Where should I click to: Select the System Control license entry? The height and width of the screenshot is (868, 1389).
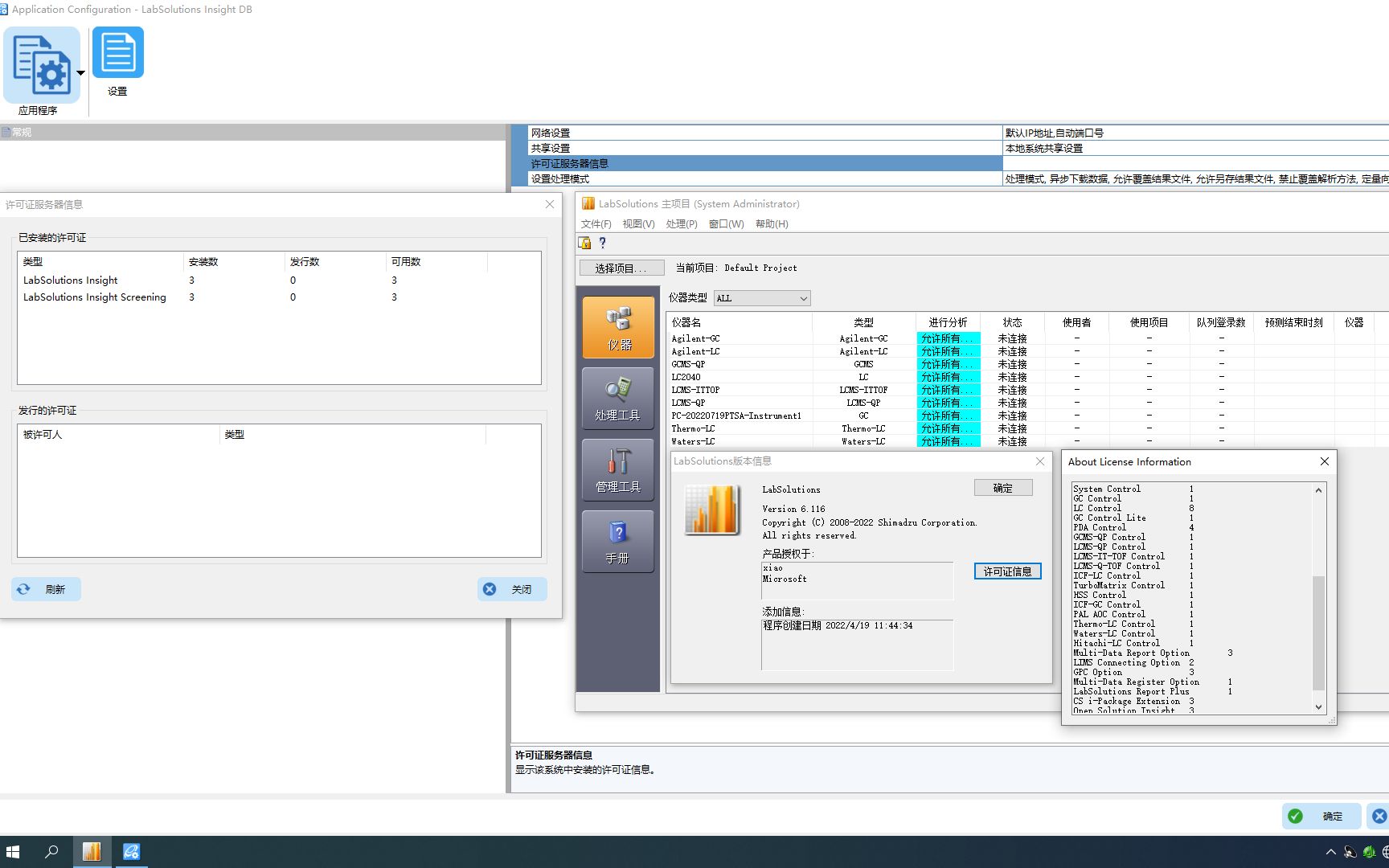1133,489
